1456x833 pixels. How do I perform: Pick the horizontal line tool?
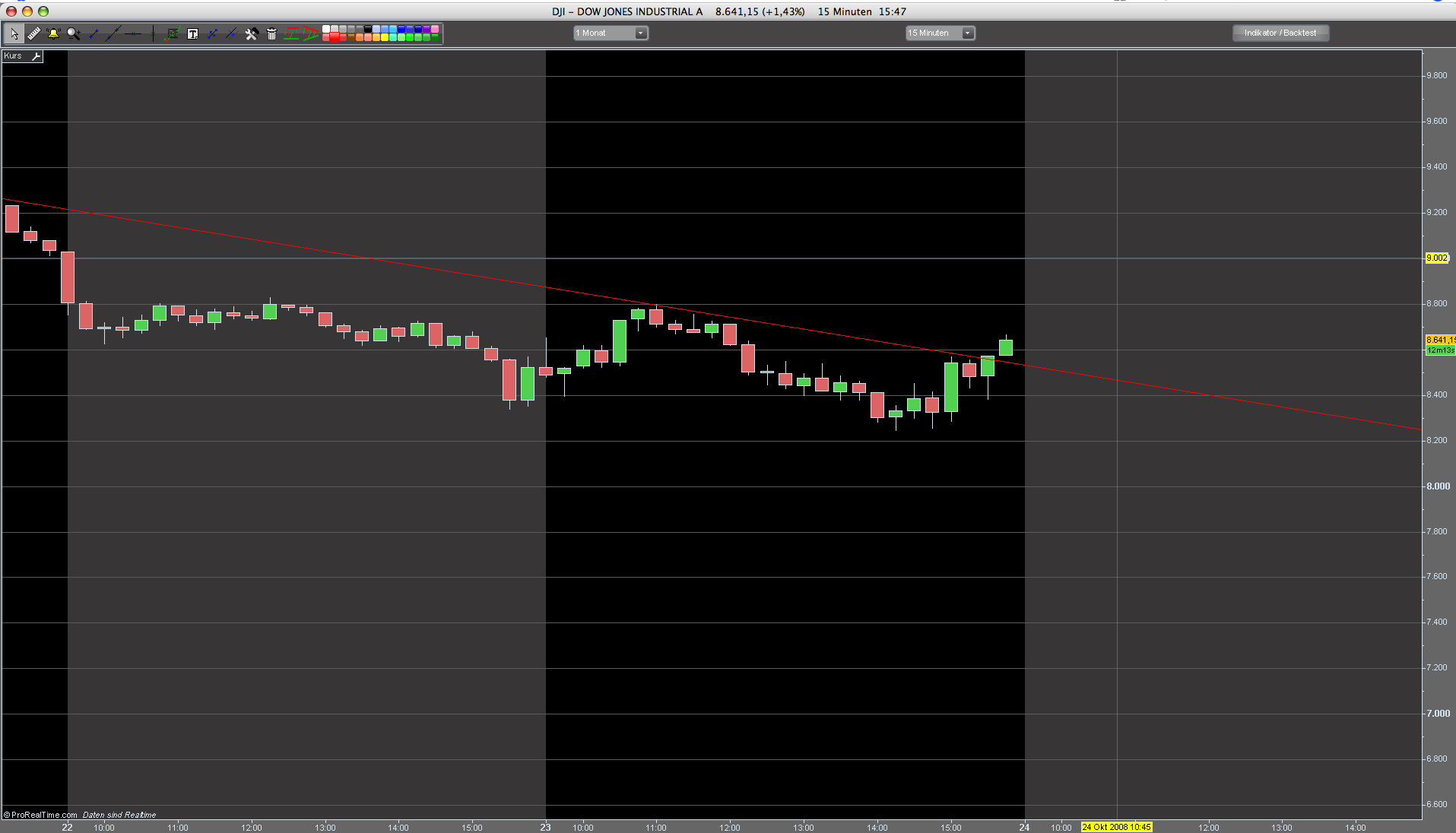pos(133,33)
